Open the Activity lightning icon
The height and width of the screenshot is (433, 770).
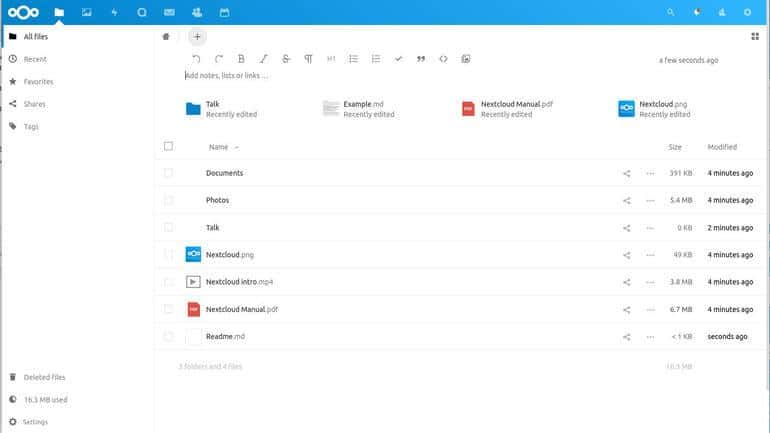coord(114,12)
